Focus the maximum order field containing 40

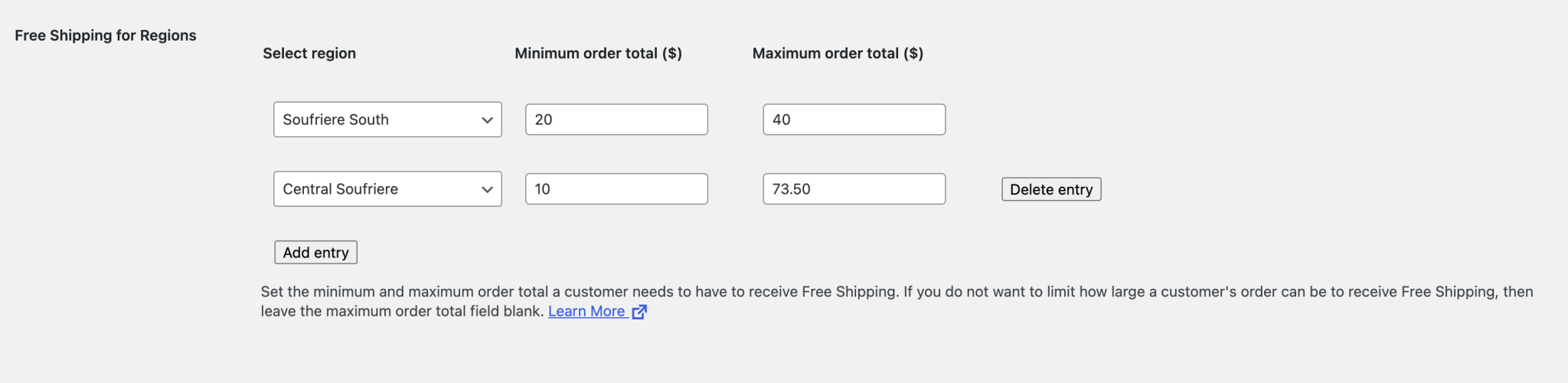[x=854, y=119]
